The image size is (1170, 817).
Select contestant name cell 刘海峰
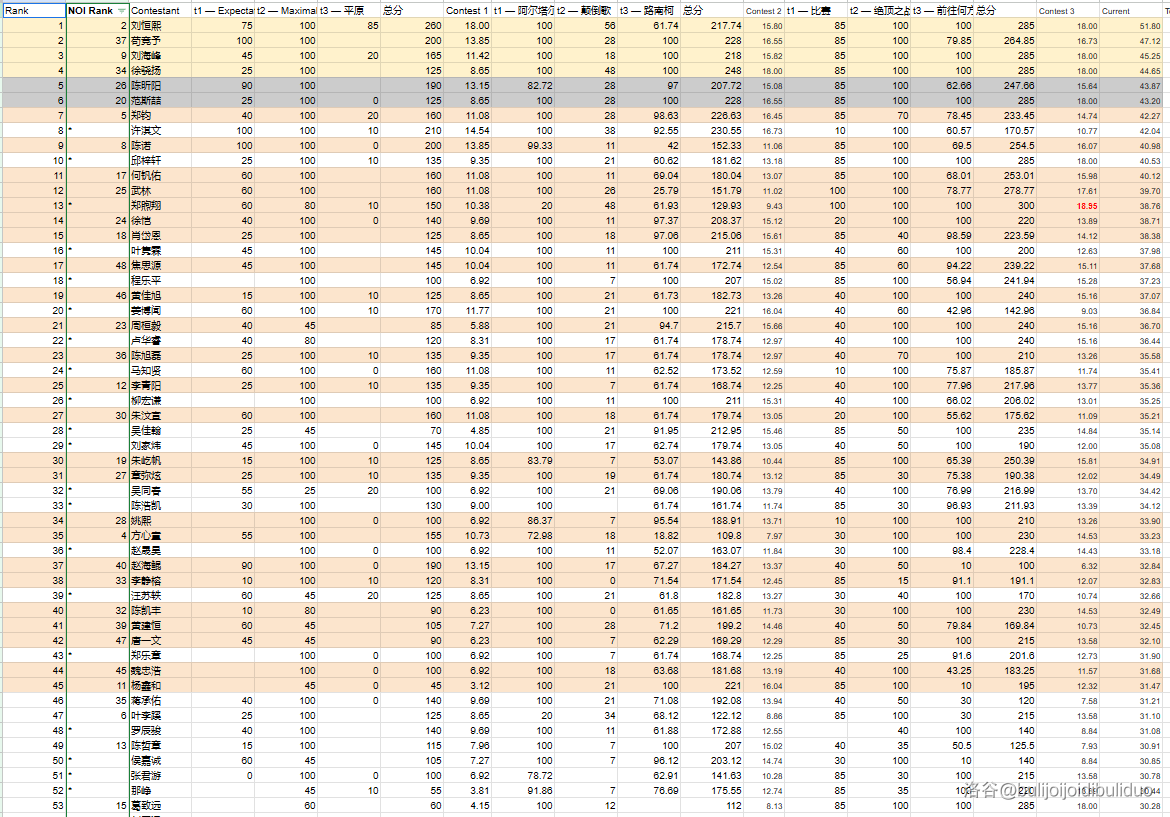click(158, 56)
